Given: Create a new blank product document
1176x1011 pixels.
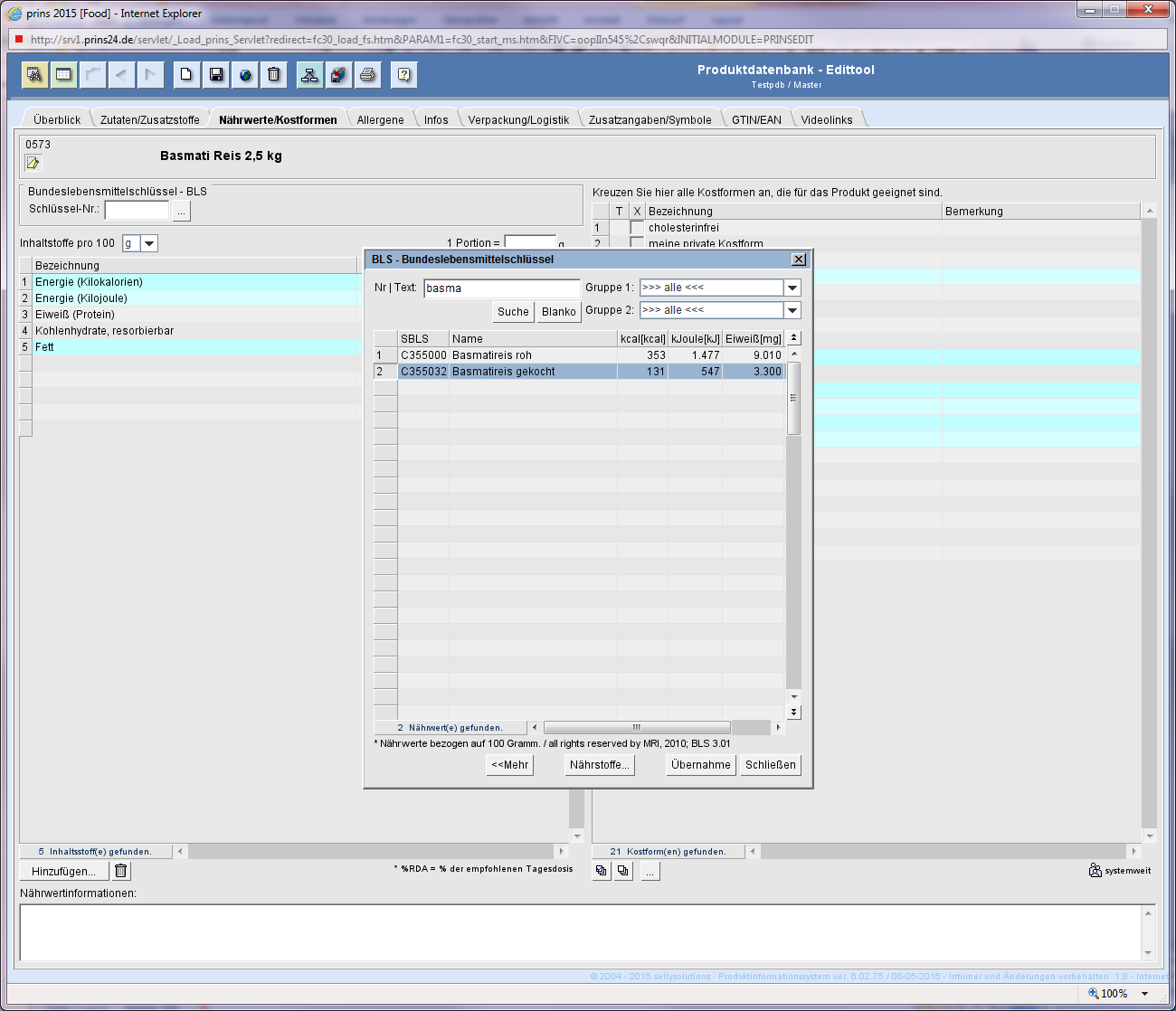Looking at the screenshot, I should [x=186, y=74].
